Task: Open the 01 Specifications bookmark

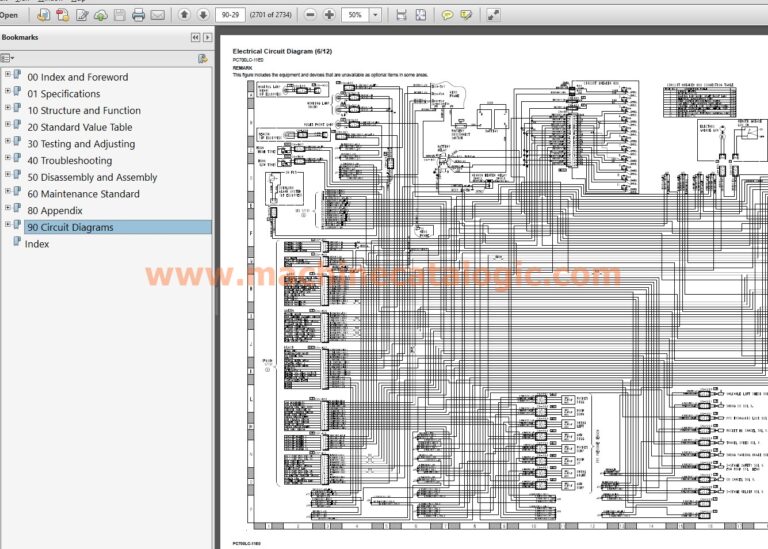Action: click(64, 94)
